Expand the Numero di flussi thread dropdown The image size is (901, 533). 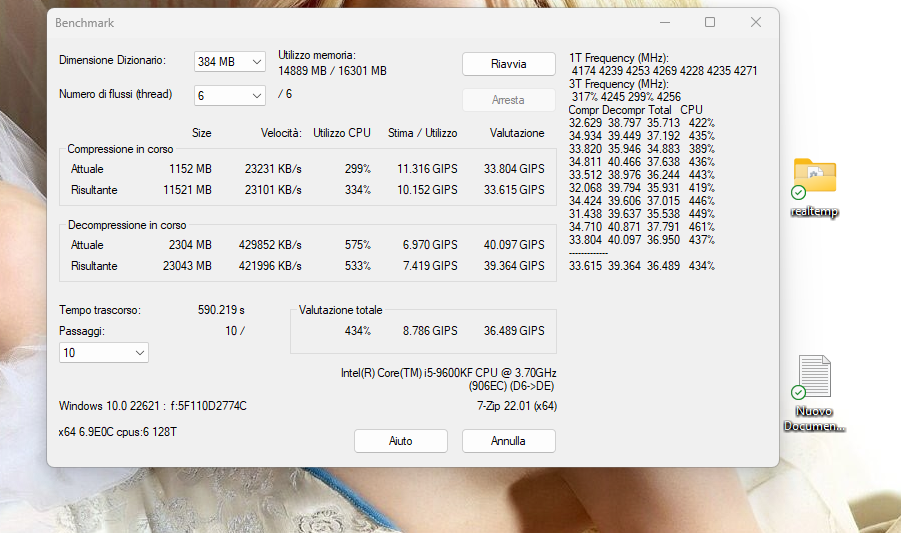coord(230,95)
